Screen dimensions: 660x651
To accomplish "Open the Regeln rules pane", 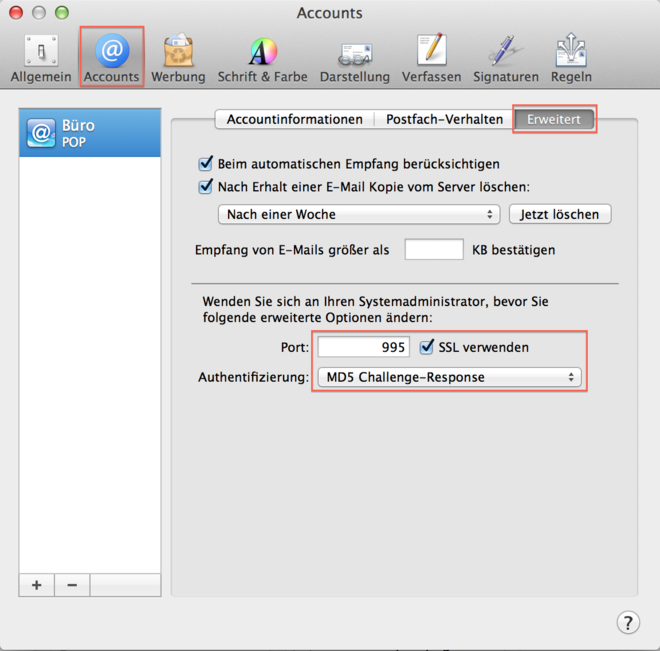I will click(571, 59).
